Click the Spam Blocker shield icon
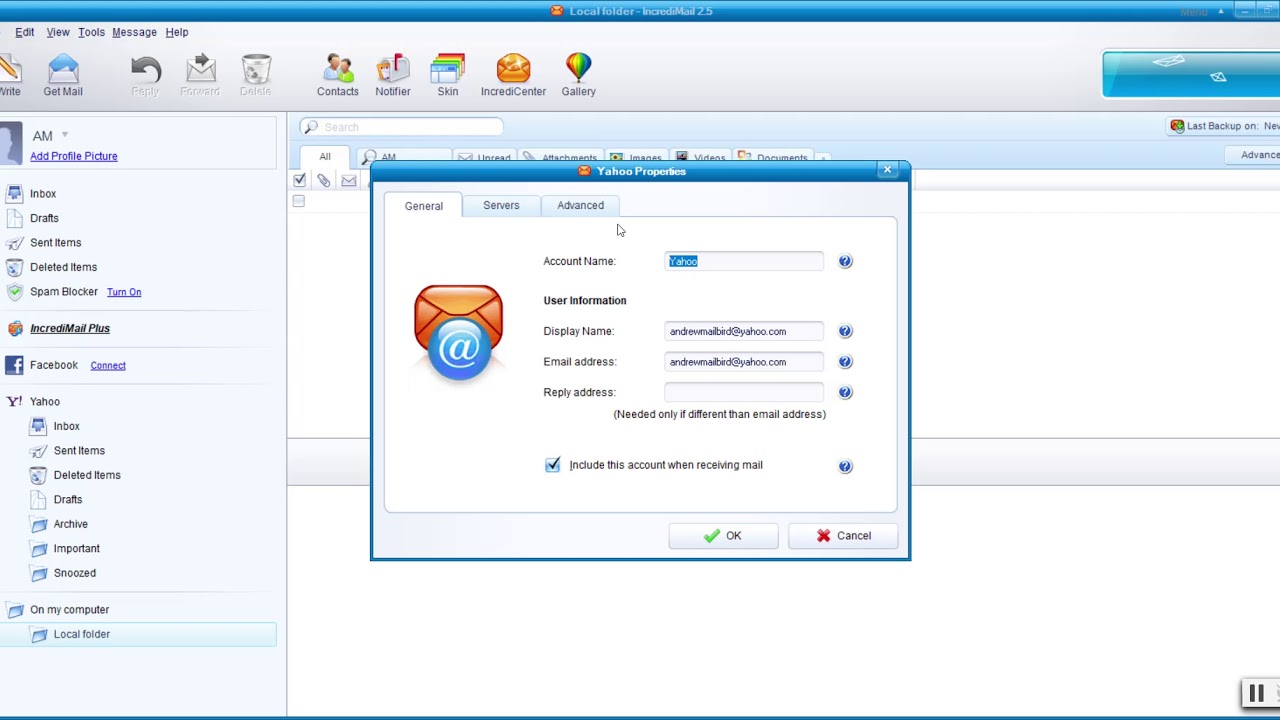 [x=14, y=292]
